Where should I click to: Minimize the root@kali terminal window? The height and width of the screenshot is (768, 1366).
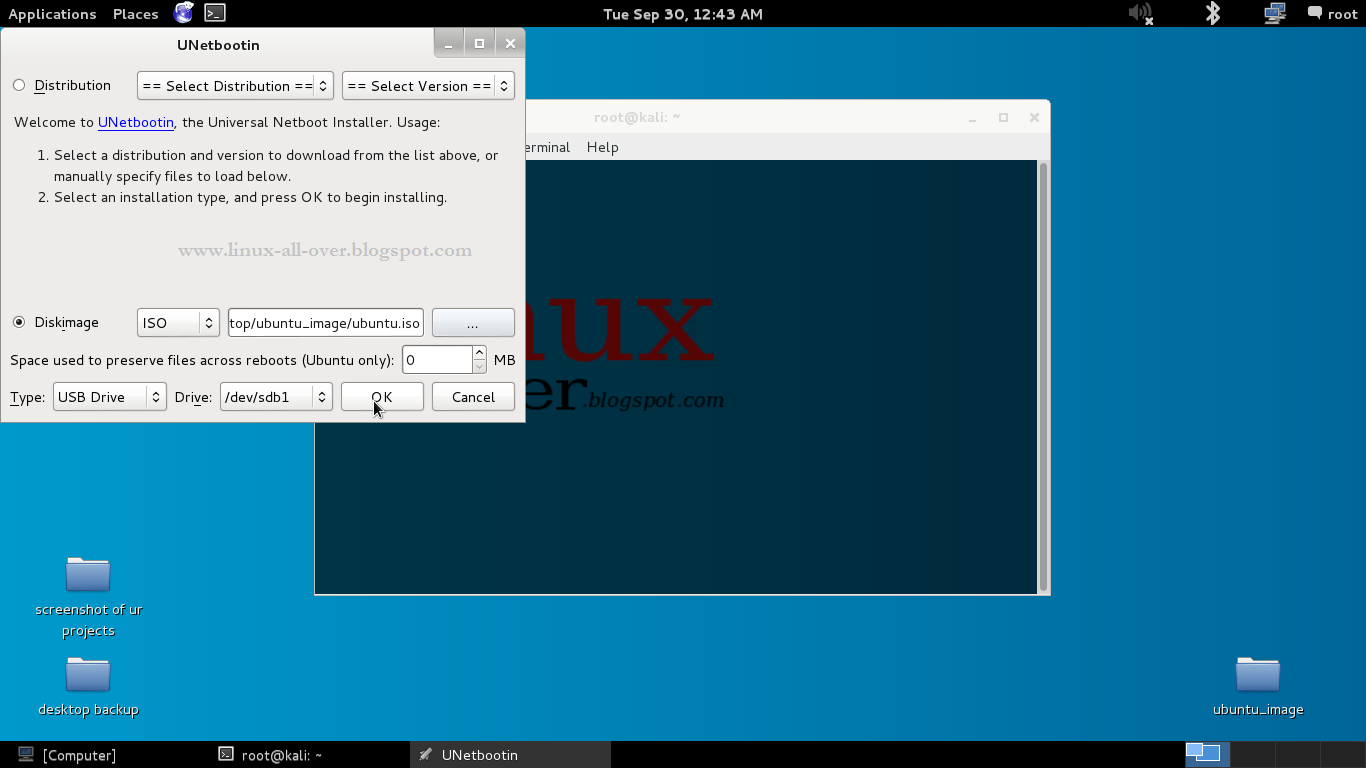972,117
